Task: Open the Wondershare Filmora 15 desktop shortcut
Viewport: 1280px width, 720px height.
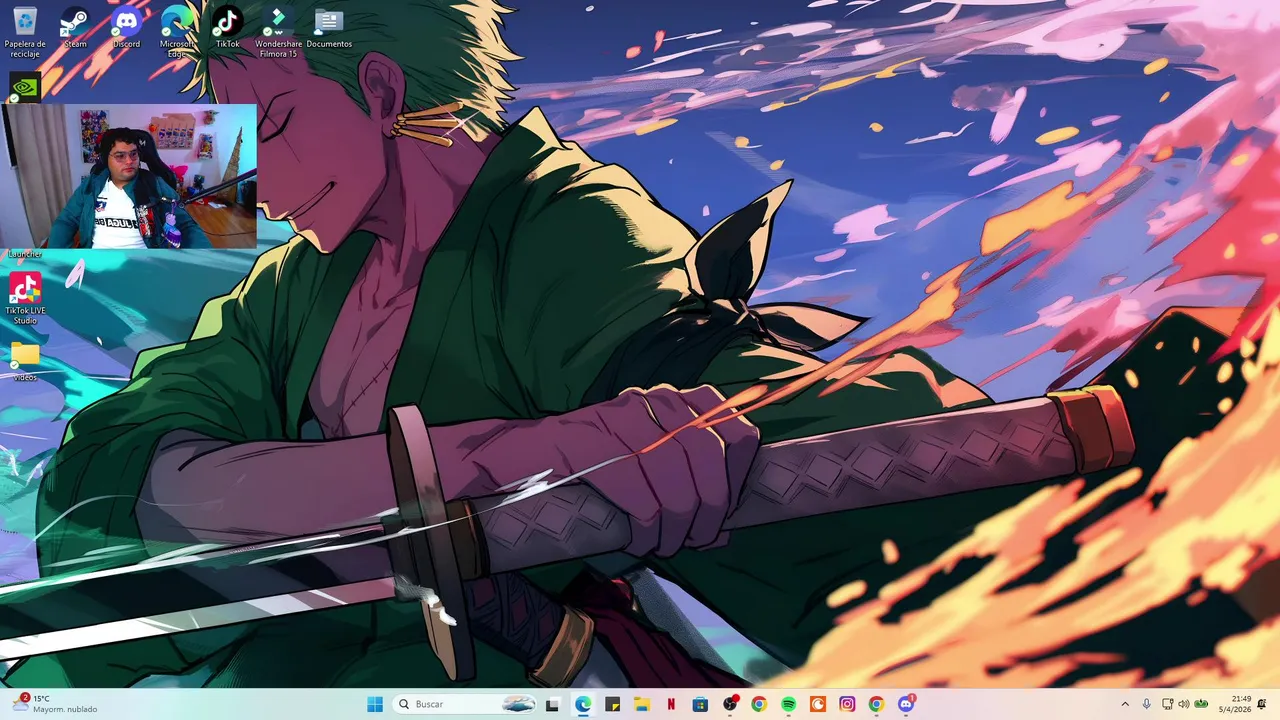Action: tap(278, 32)
